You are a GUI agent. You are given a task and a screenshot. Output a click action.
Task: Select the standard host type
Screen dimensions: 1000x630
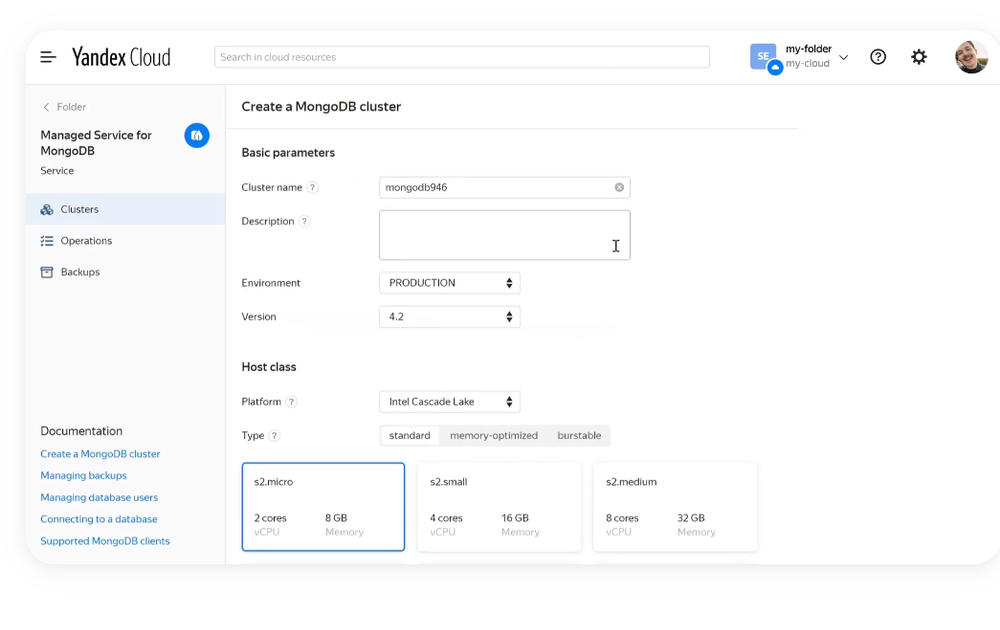[x=409, y=435]
